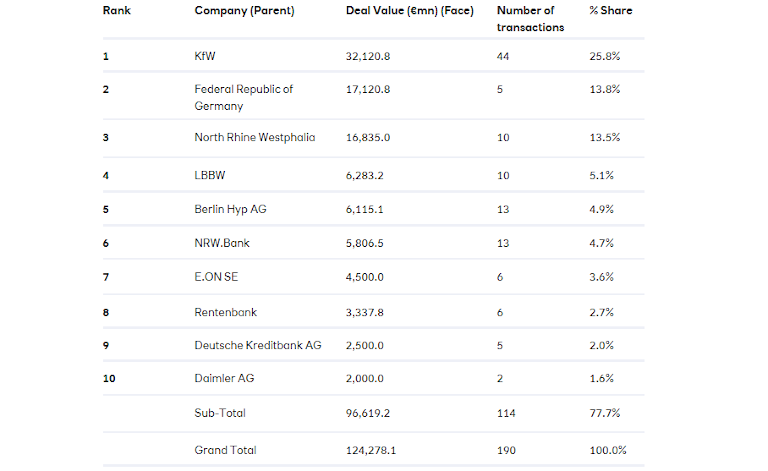This screenshot has height=471, width=768.
Task: Select KfW's deal value 32,120.8
Action: coord(368,57)
